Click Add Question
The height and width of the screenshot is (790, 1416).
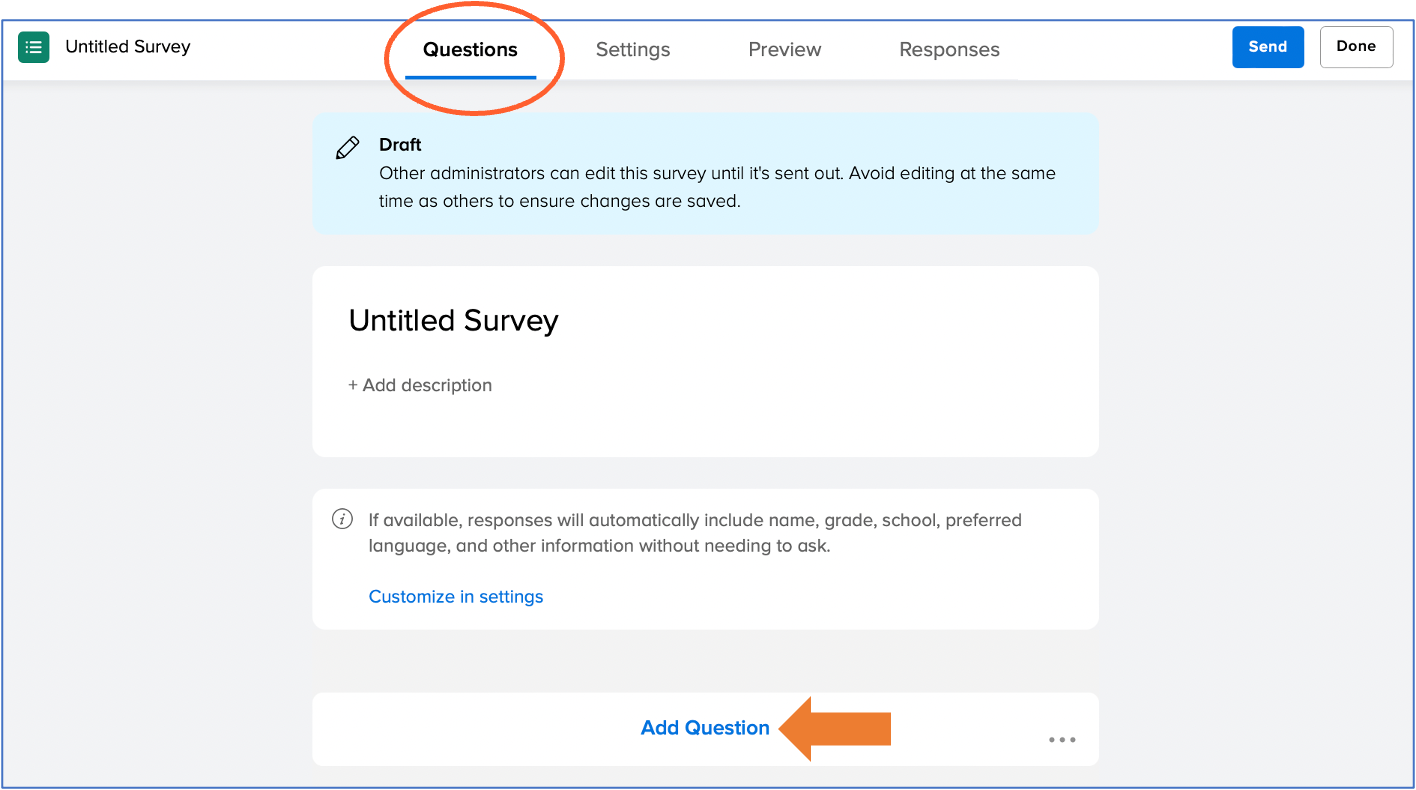click(704, 728)
